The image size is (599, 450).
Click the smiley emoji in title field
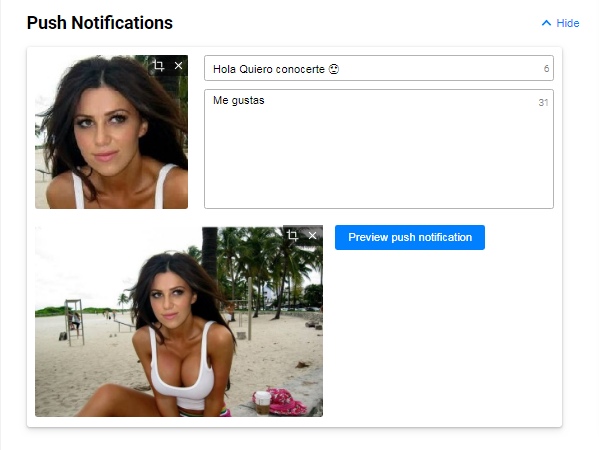pos(334,69)
